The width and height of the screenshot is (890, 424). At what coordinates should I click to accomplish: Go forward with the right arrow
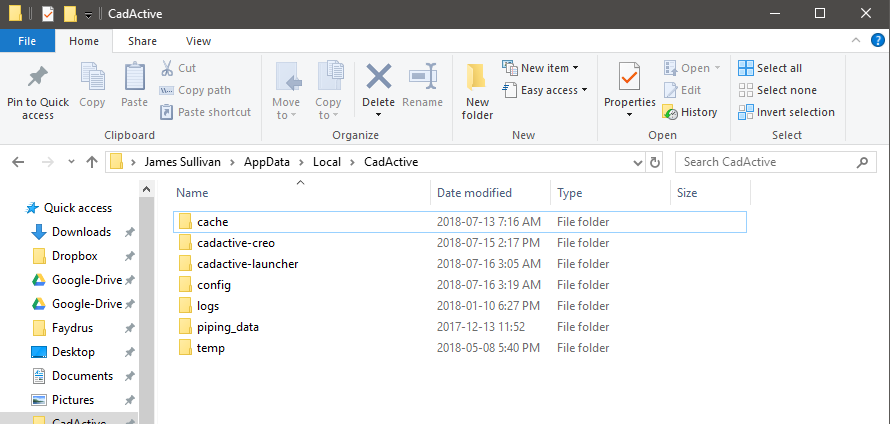[x=48, y=162]
